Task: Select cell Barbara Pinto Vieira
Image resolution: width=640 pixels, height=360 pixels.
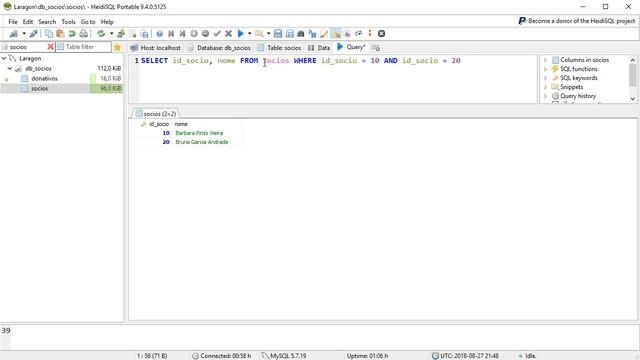Action: coord(199,133)
